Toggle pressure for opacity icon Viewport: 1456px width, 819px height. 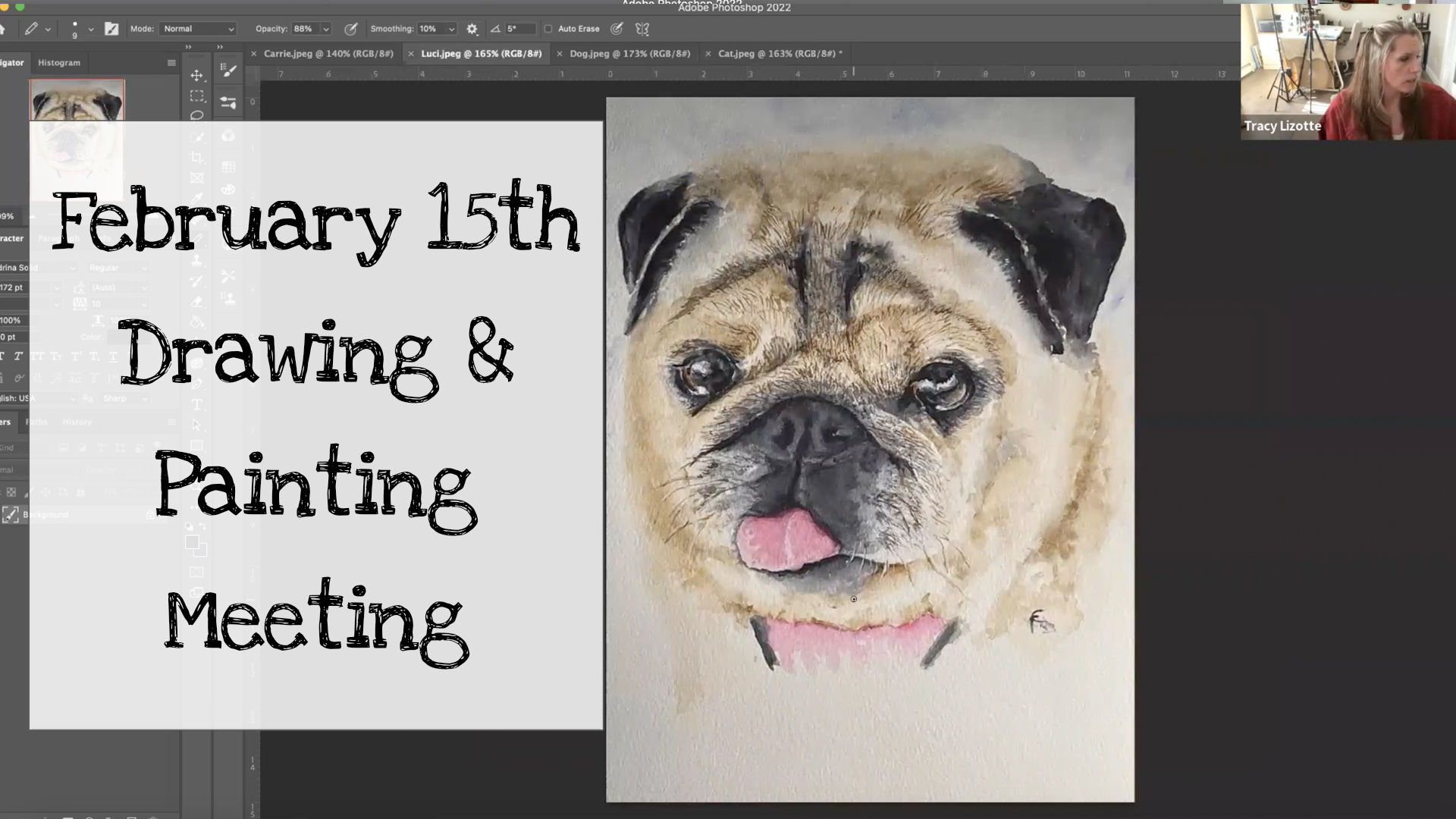tap(351, 29)
